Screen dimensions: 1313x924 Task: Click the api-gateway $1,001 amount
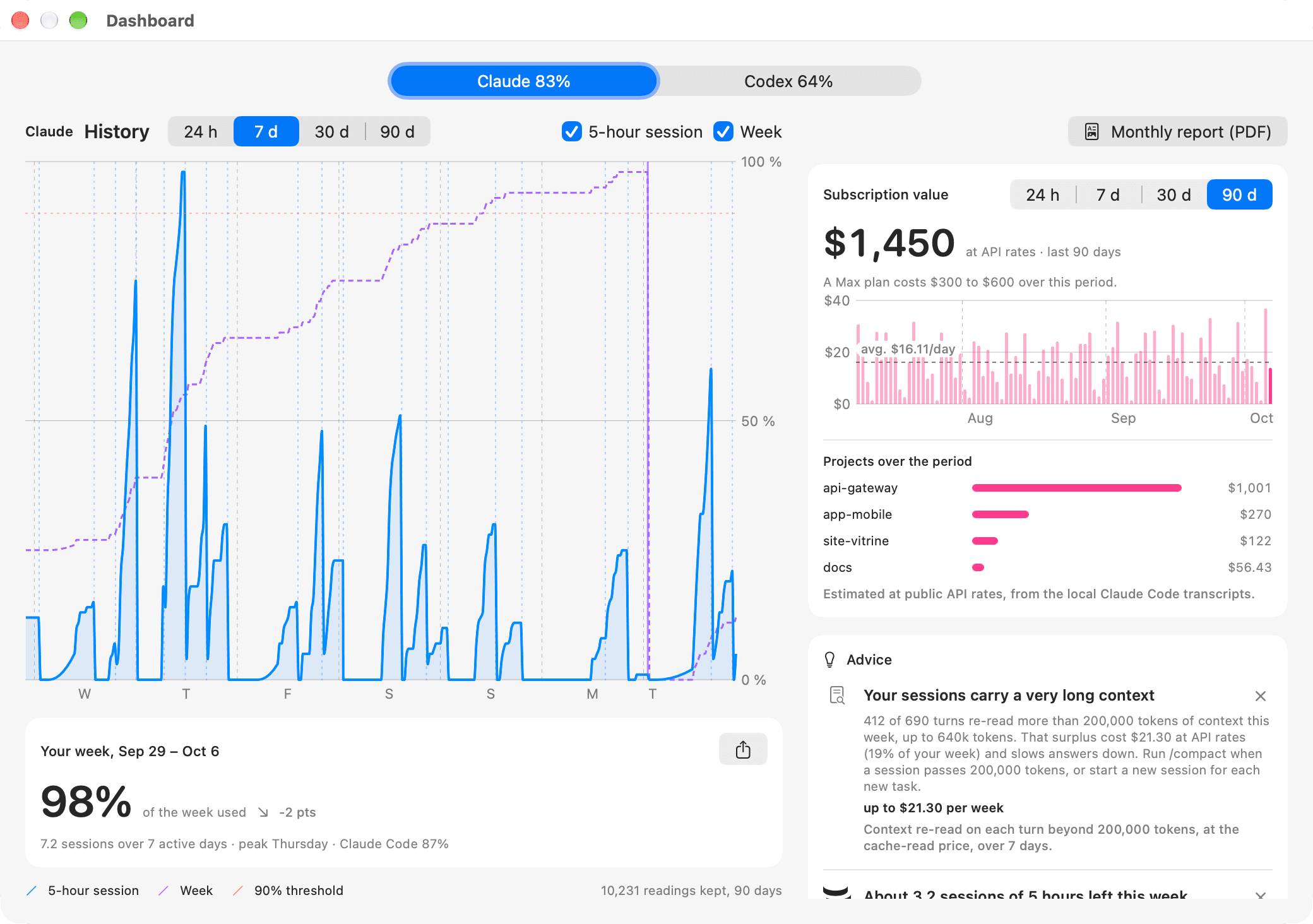click(1249, 488)
